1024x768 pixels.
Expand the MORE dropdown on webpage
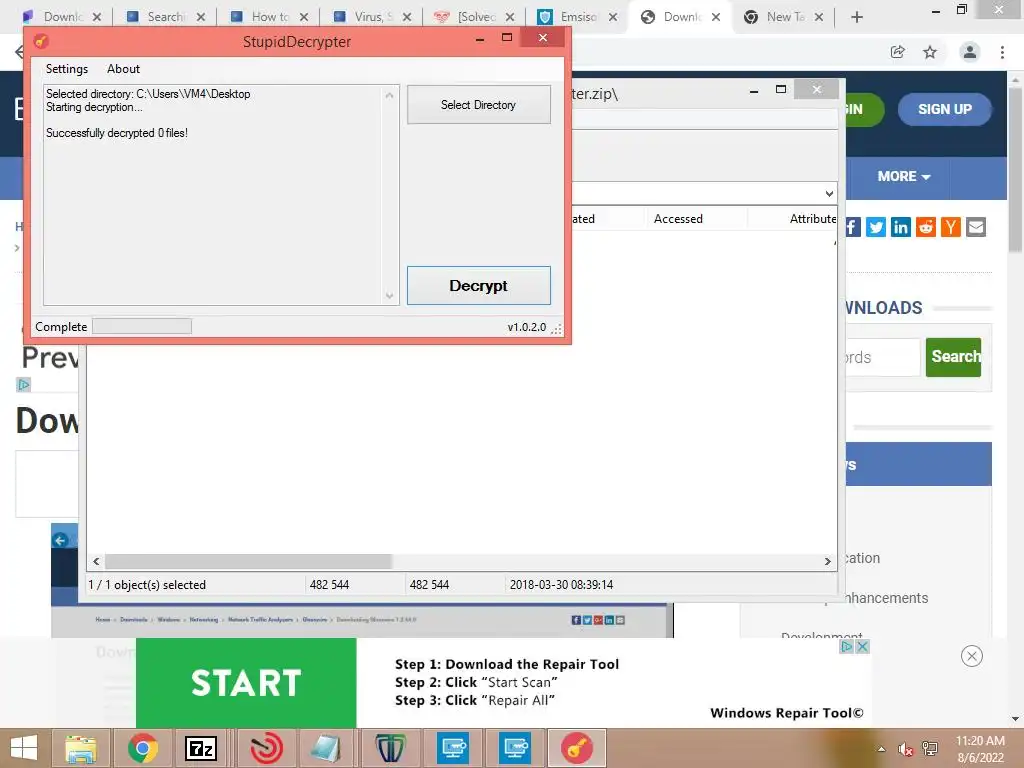point(904,176)
